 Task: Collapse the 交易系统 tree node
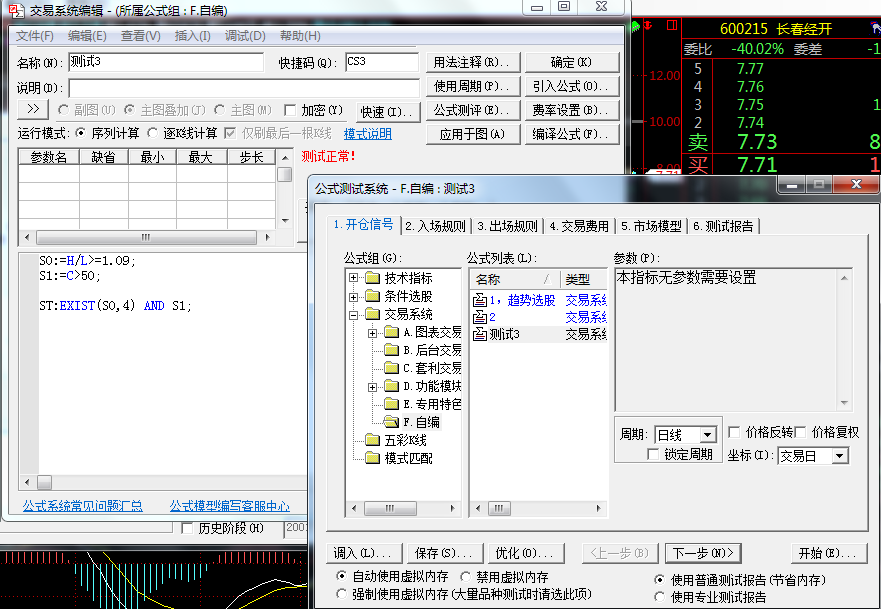click(x=353, y=314)
